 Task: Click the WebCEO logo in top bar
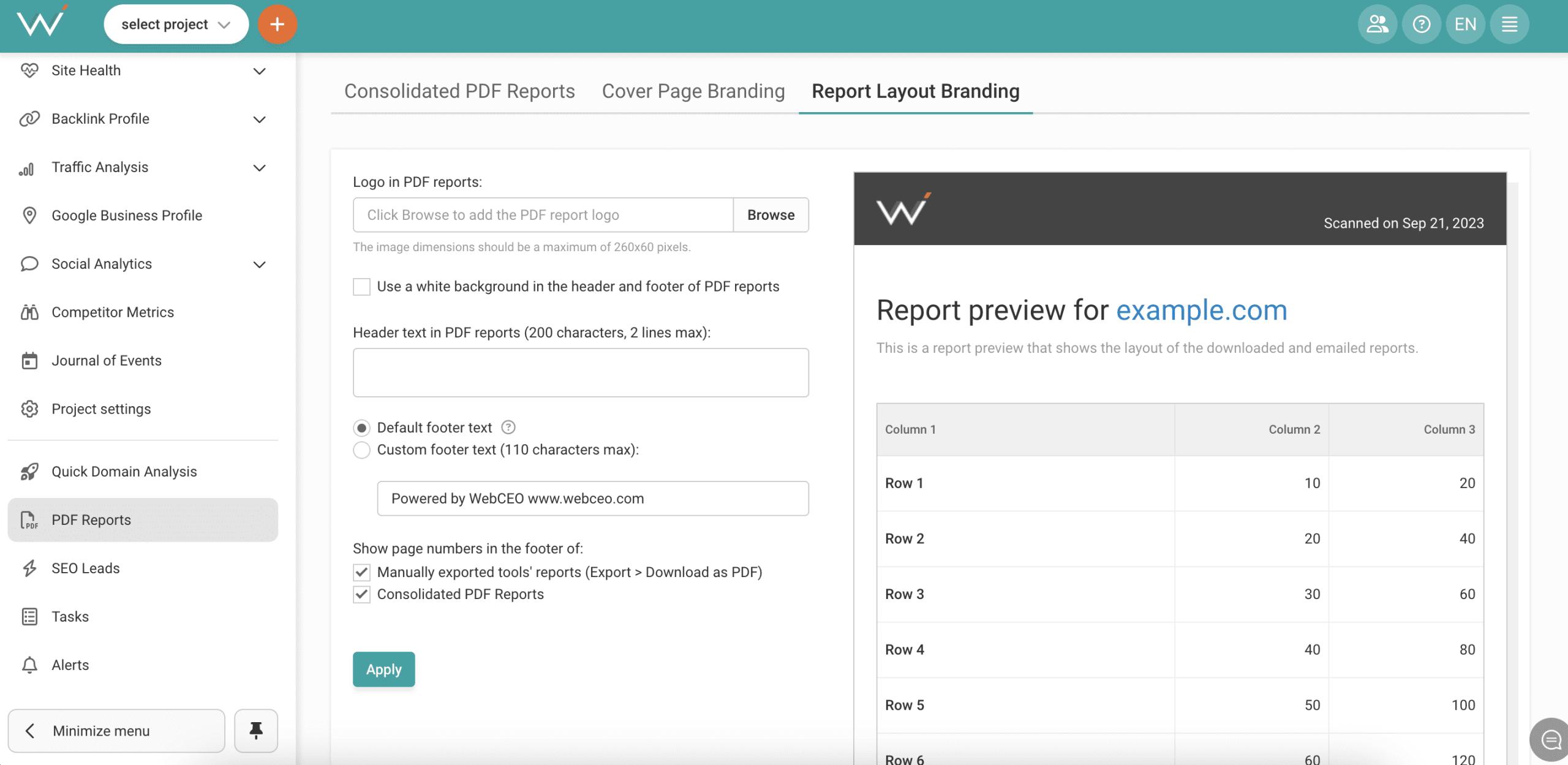[42, 23]
